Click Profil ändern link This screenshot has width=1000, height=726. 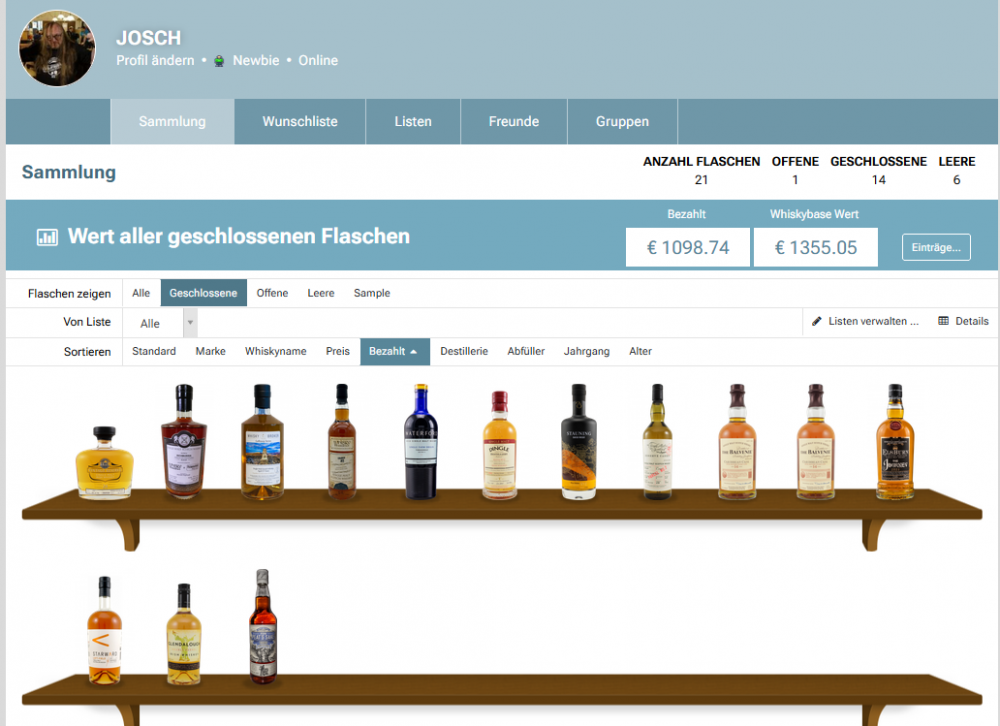coord(155,60)
